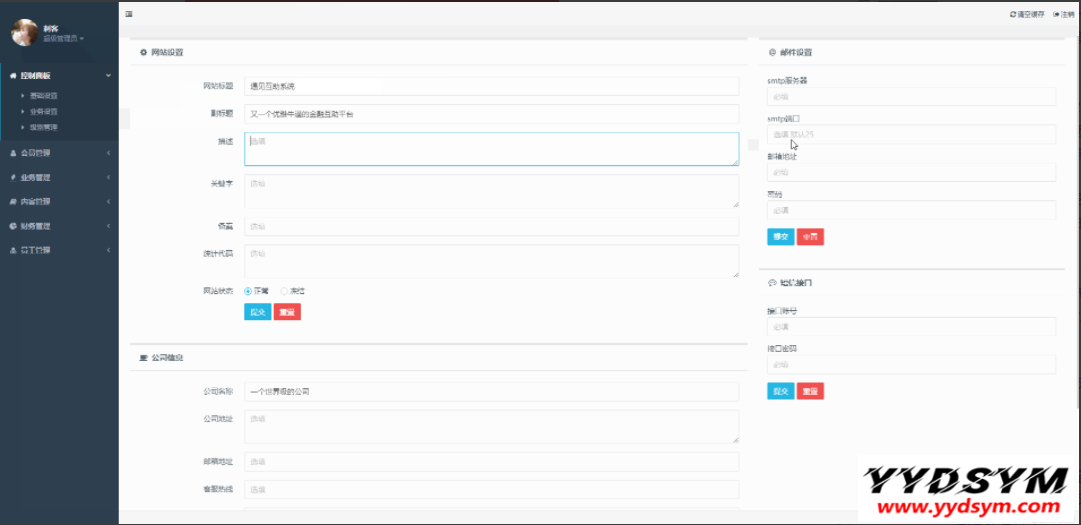Screen dimensions: 1081x525
Task: Click the red reset button in 邮件设置
Action: pyautogui.click(x=810, y=237)
